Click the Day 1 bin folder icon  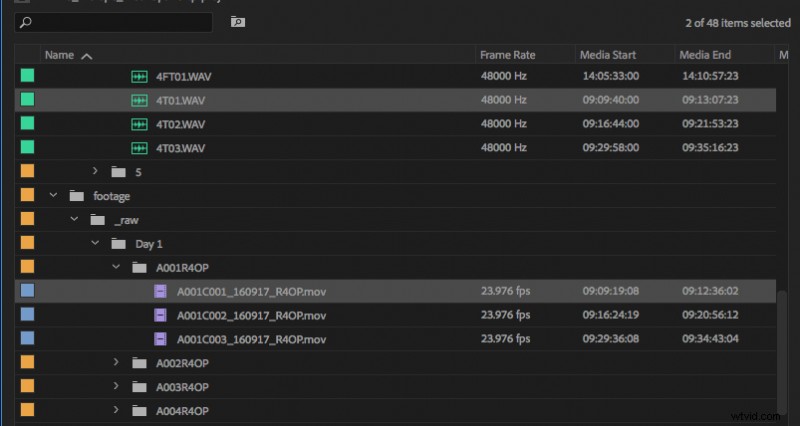pos(118,244)
